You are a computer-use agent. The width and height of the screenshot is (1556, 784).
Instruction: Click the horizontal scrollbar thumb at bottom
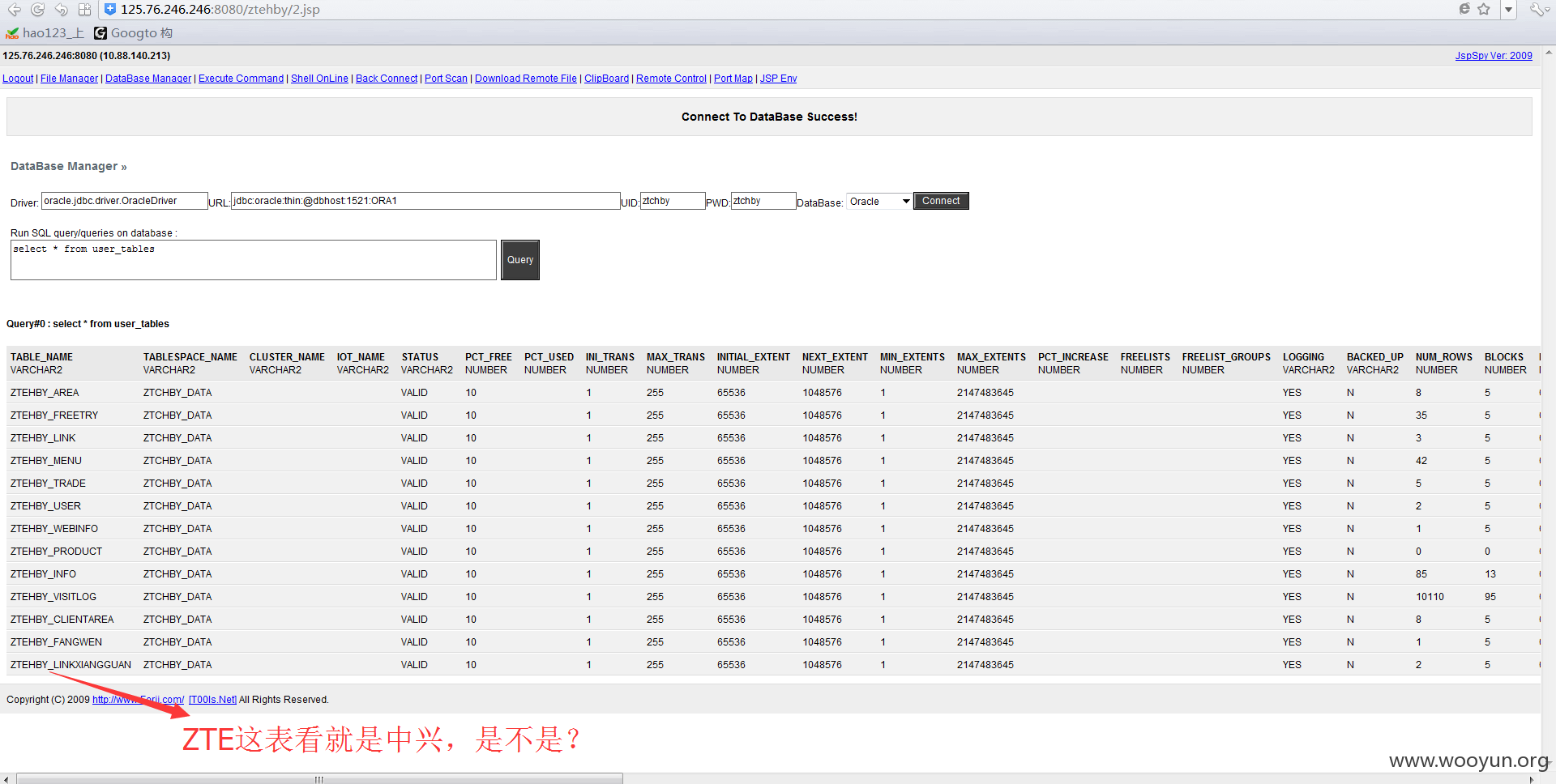(x=319, y=779)
